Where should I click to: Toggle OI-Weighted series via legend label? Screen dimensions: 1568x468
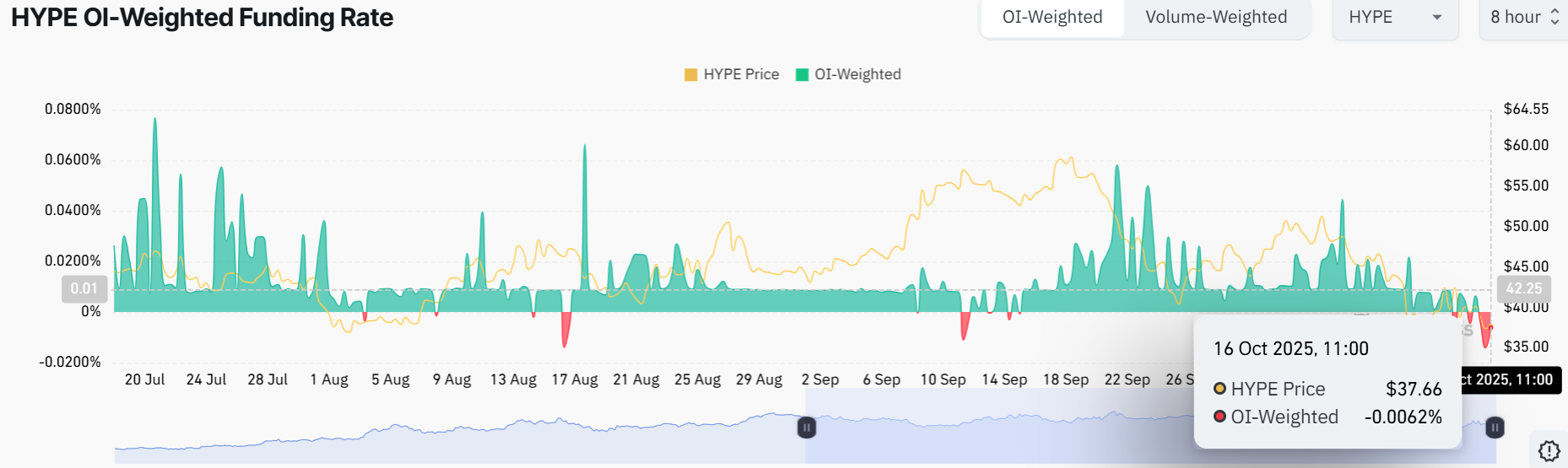coord(857,75)
